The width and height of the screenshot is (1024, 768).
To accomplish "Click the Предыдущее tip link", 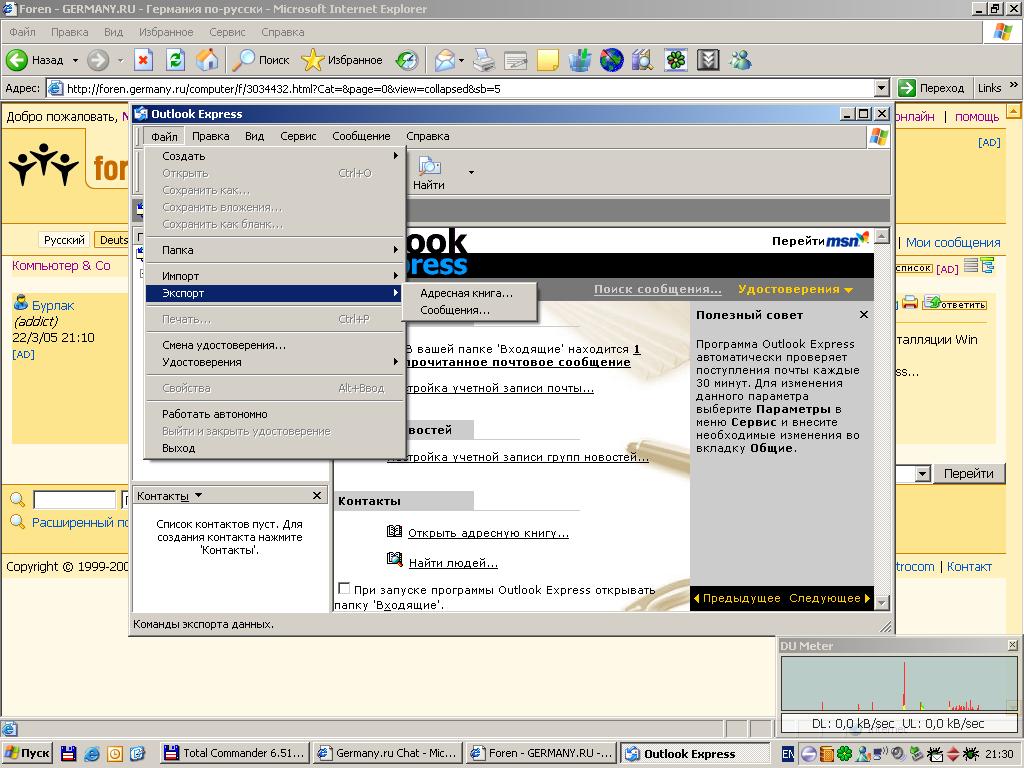I will tap(737, 598).
